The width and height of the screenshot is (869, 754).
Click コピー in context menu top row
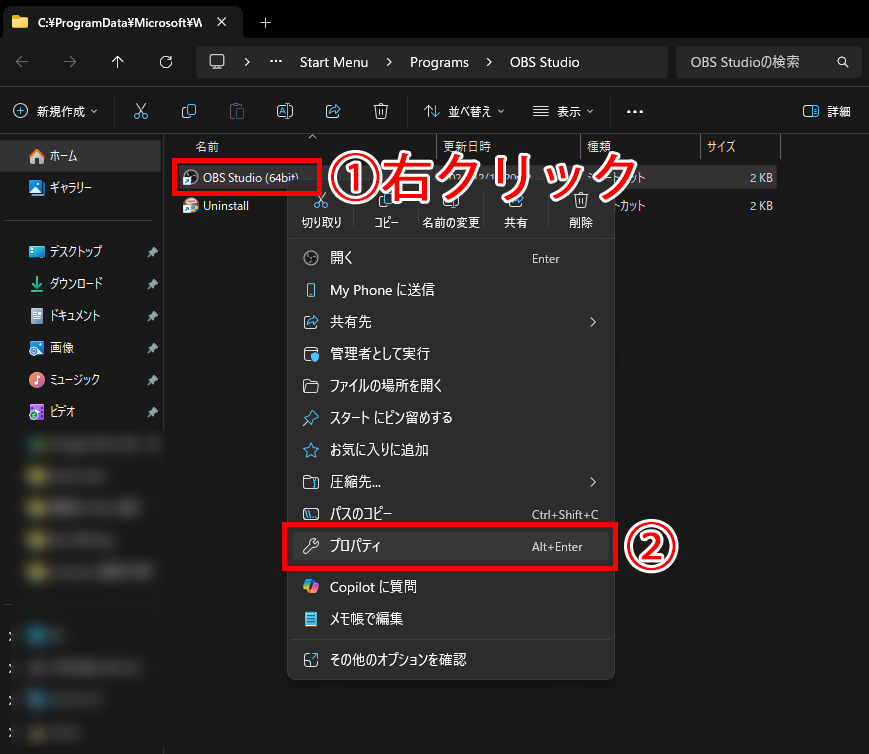[386, 212]
